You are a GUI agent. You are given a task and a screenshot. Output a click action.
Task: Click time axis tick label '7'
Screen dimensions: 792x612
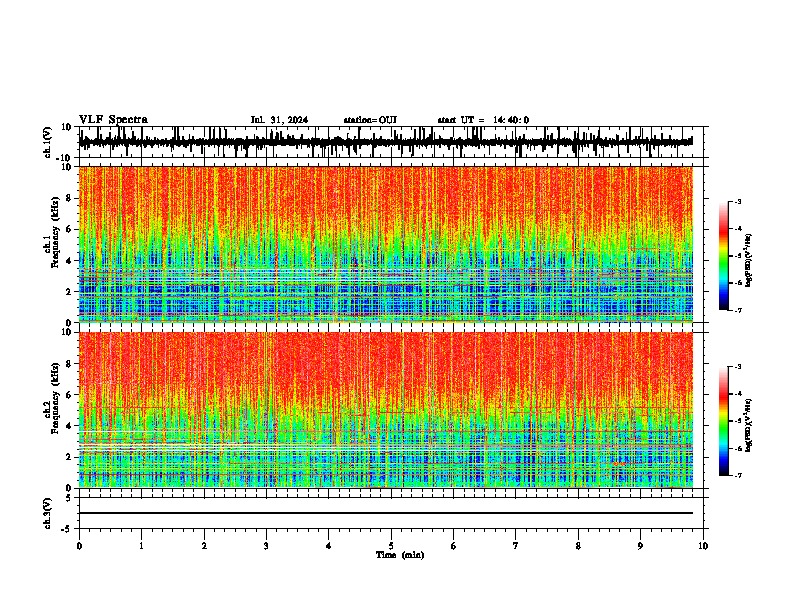516,546
